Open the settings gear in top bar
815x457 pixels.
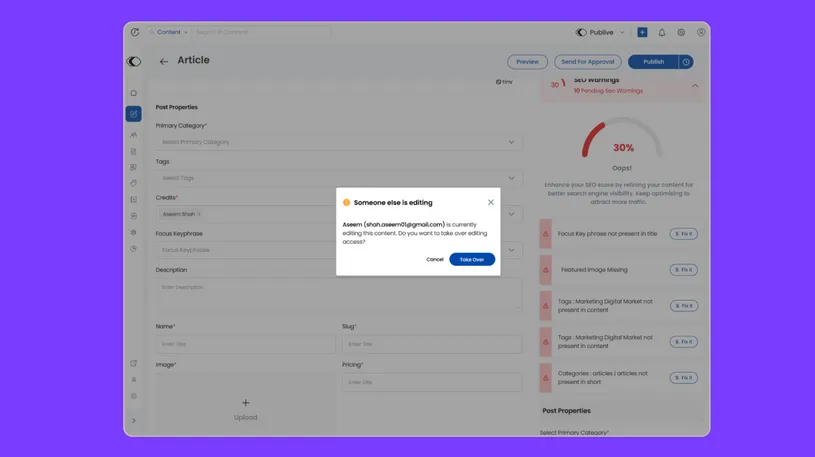pos(681,32)
